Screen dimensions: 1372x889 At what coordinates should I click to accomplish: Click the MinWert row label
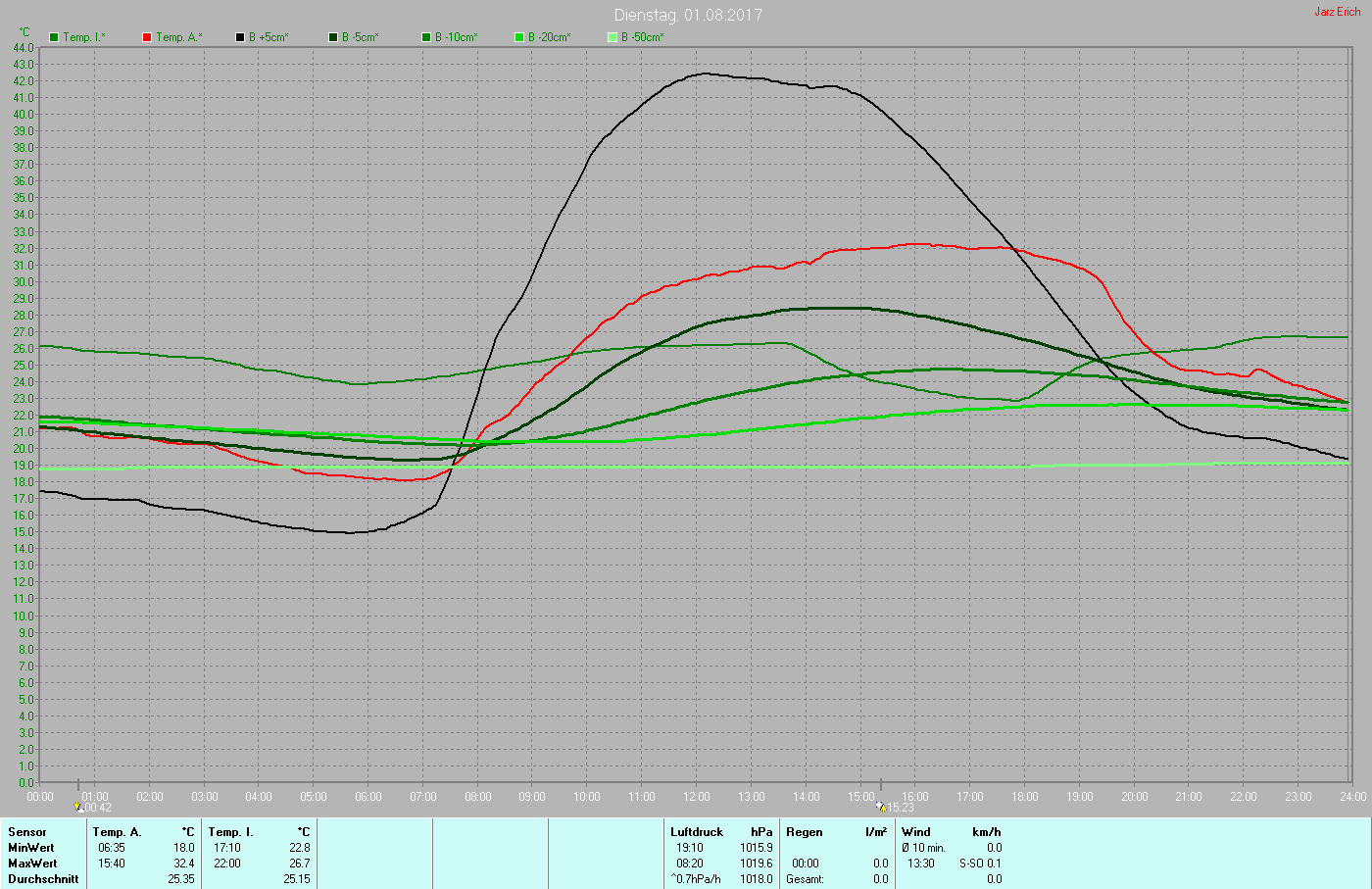30,848
